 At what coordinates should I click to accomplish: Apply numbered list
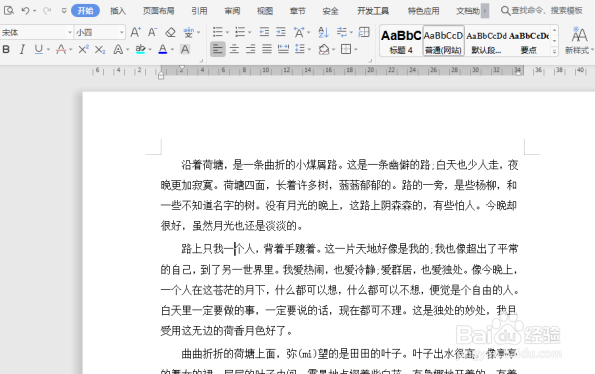tap(240, 32)
